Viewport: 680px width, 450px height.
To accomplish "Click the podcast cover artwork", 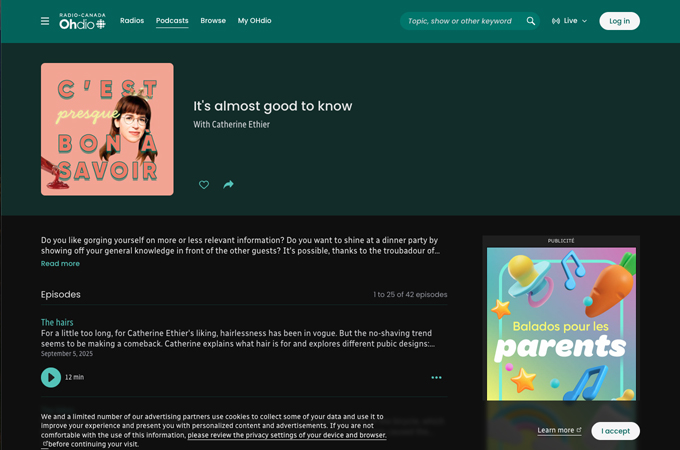I will pyautogui.click(x=107, y=129).
